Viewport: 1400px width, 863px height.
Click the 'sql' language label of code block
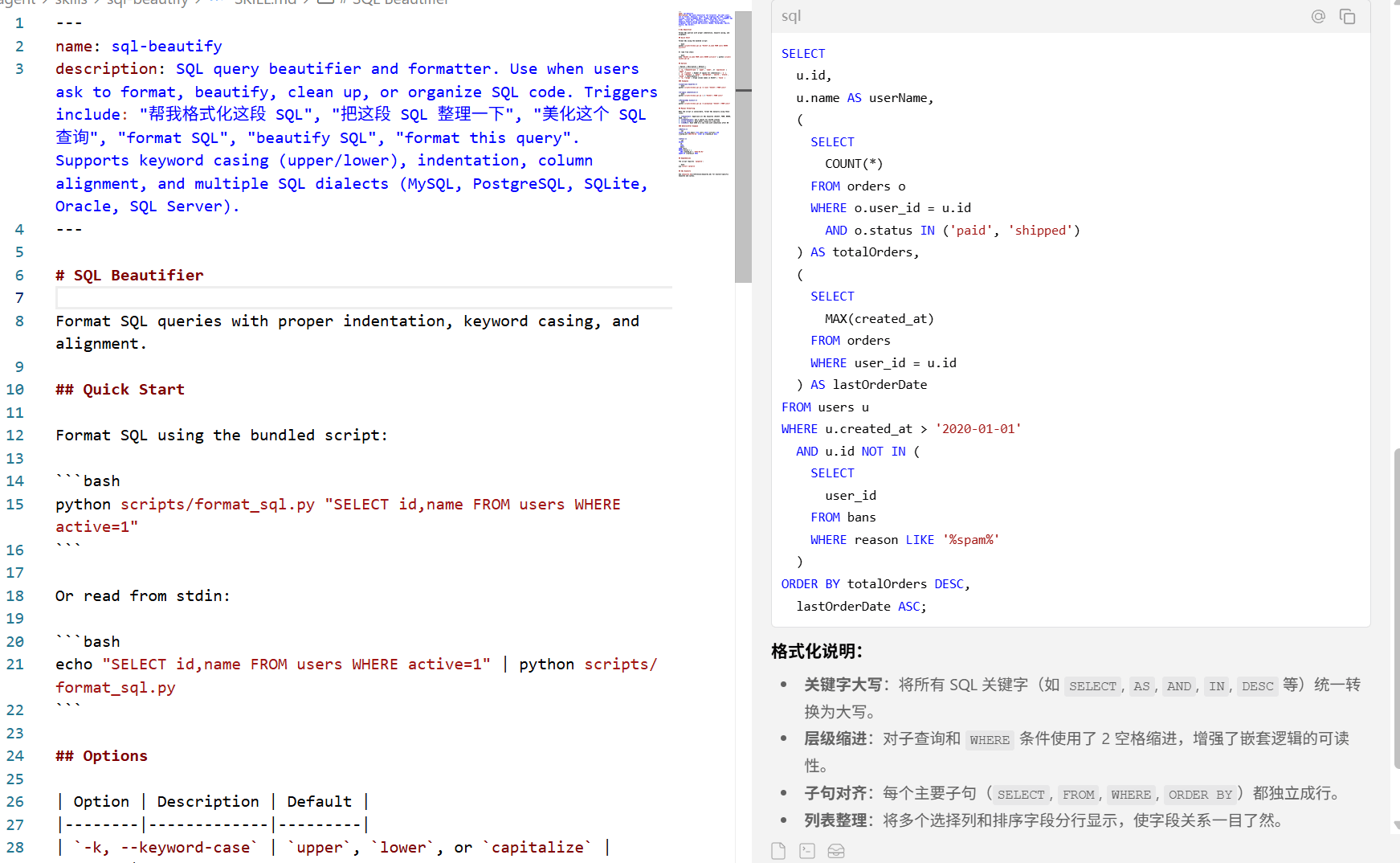click(791, 16)
